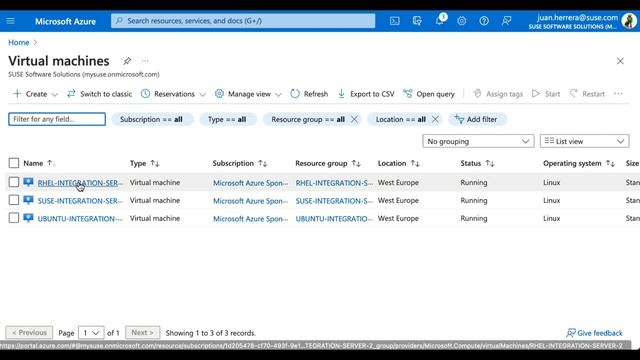This screenshot has height=360, width=640.
Task: Open the Location == all filter pill
Action: pos(400,119)
